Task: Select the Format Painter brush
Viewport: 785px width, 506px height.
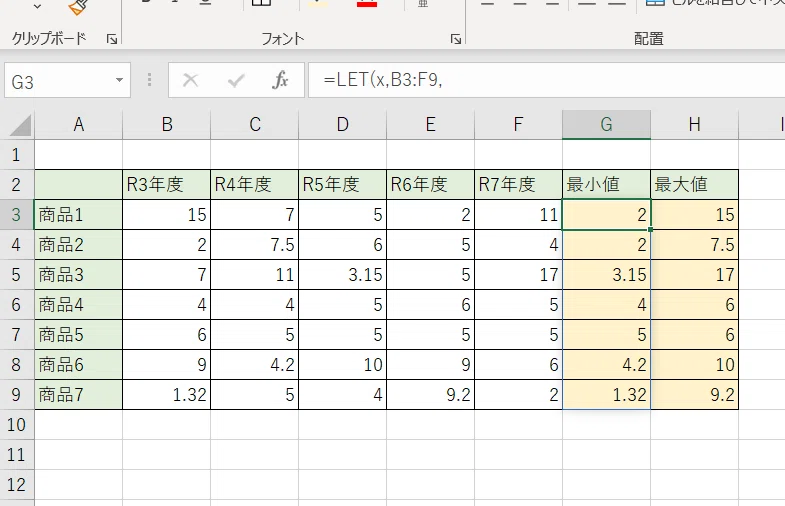Action: click(x=78, y=7)
